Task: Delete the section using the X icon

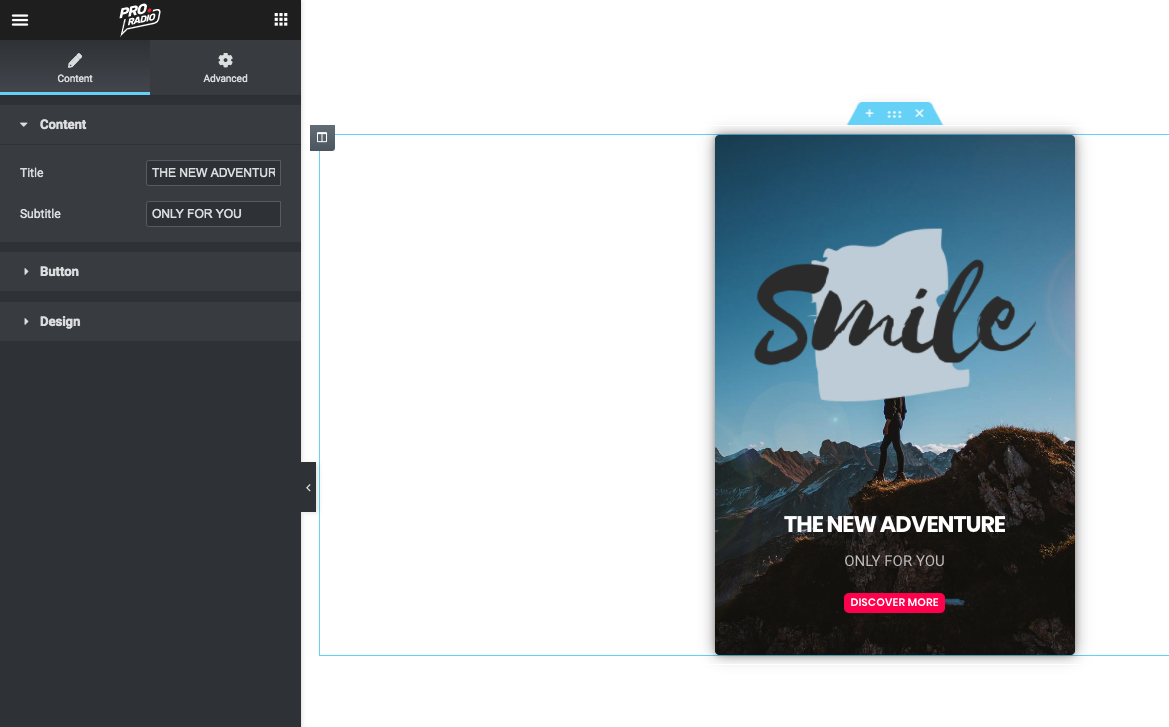Action: click(x=919, y=114)
